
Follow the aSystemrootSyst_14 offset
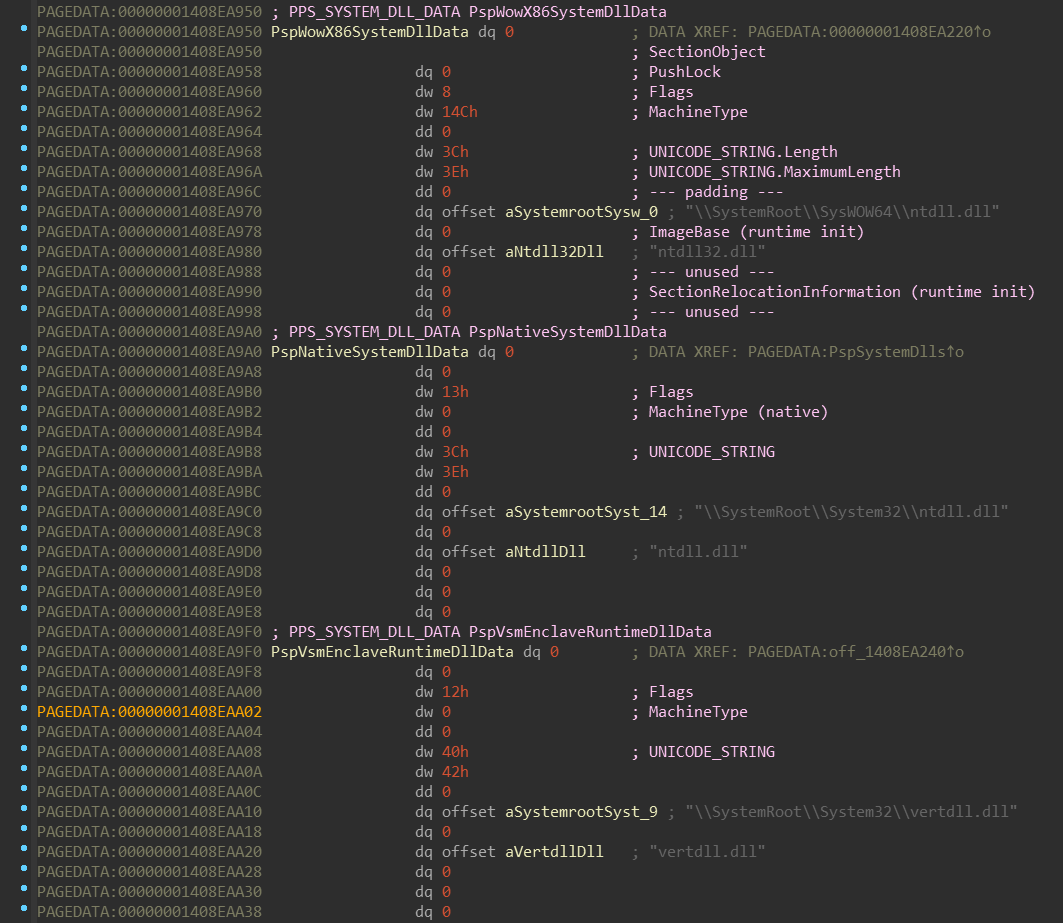(x=586, y=512)
